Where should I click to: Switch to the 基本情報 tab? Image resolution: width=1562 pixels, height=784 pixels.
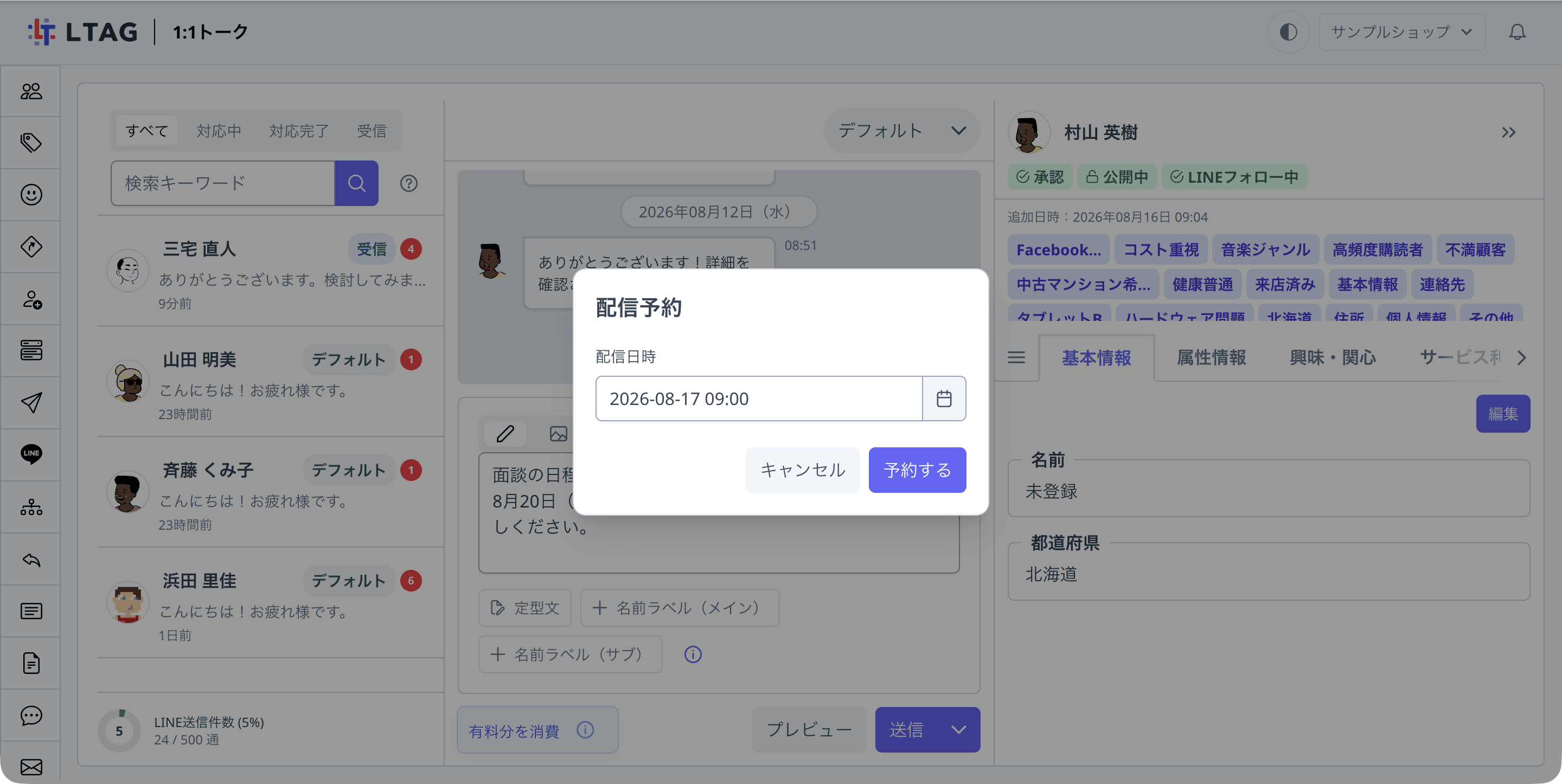pos(1096,358)
